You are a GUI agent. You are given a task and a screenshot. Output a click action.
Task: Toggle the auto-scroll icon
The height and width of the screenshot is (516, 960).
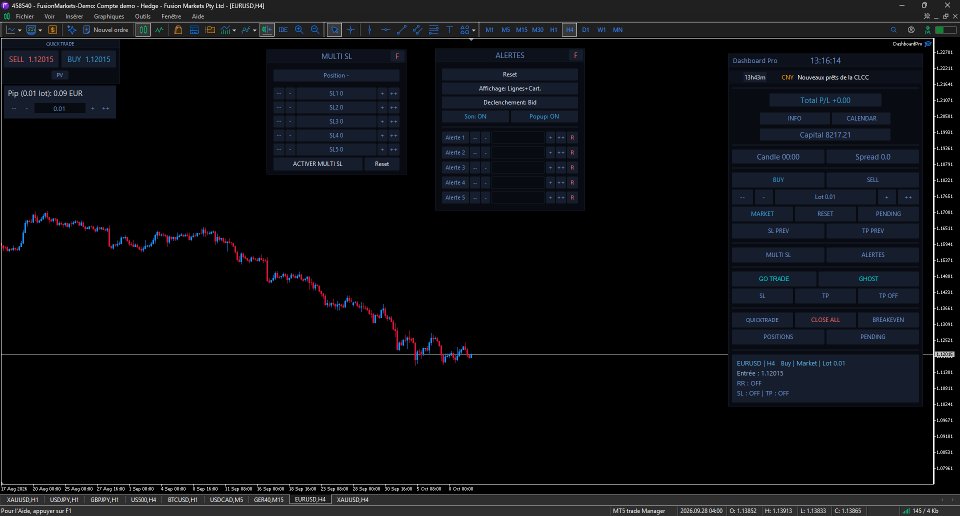click(x=283, y=29)
